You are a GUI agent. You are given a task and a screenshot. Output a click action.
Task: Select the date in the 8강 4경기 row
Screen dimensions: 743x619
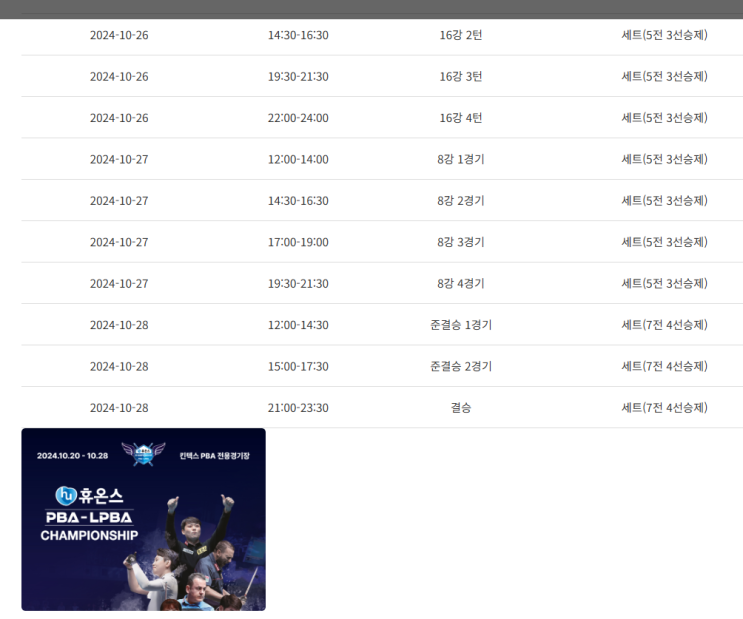[x=119, y=284]
